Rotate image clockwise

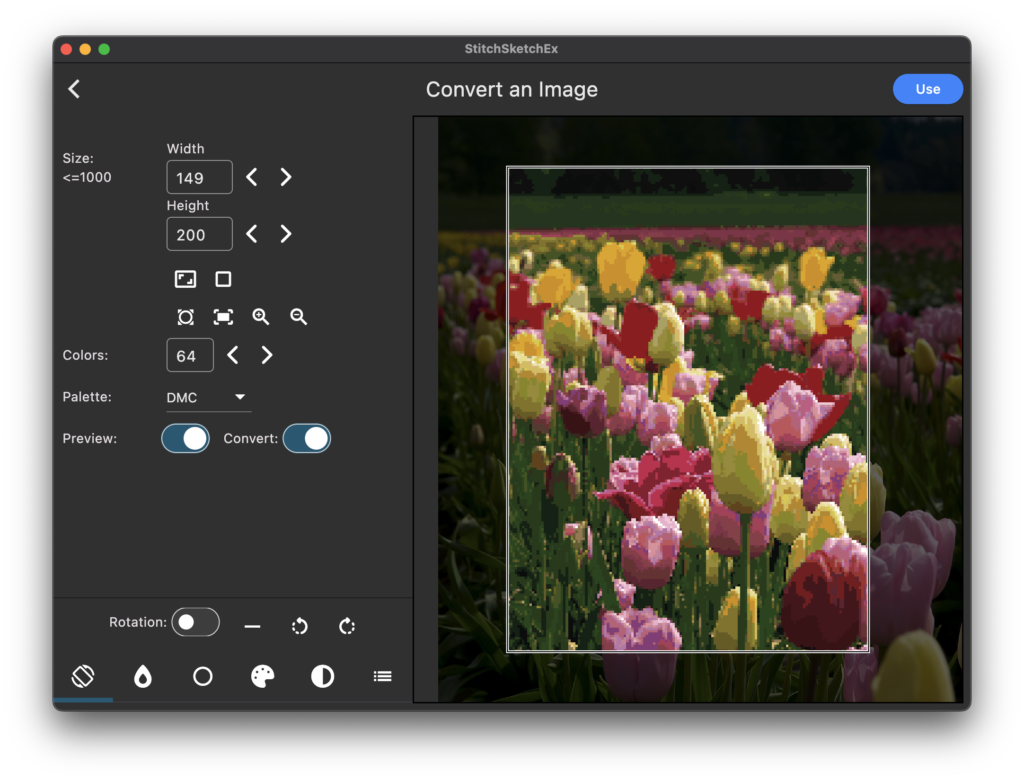click(347, 627)
